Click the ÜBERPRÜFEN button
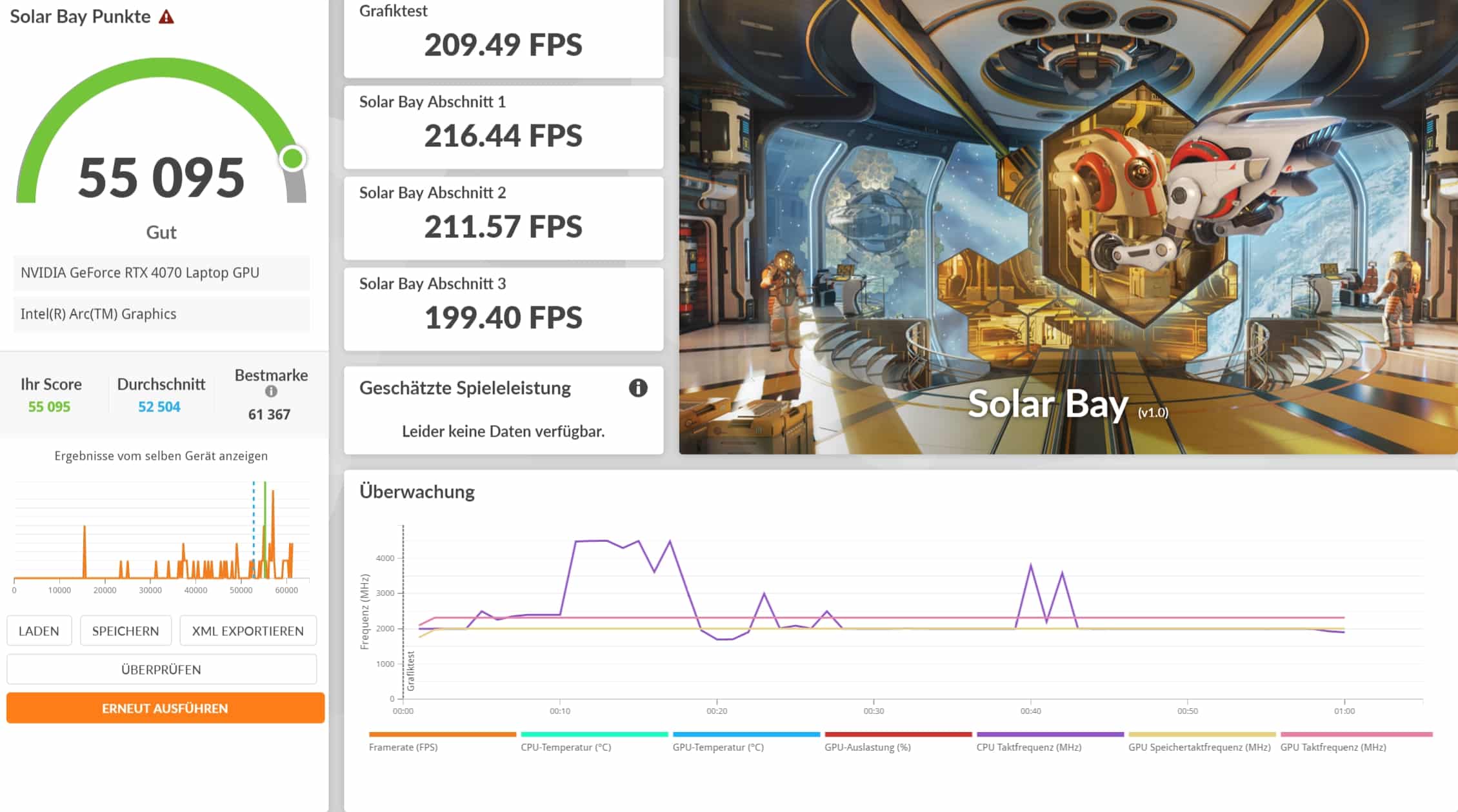 tap(161, 669)
